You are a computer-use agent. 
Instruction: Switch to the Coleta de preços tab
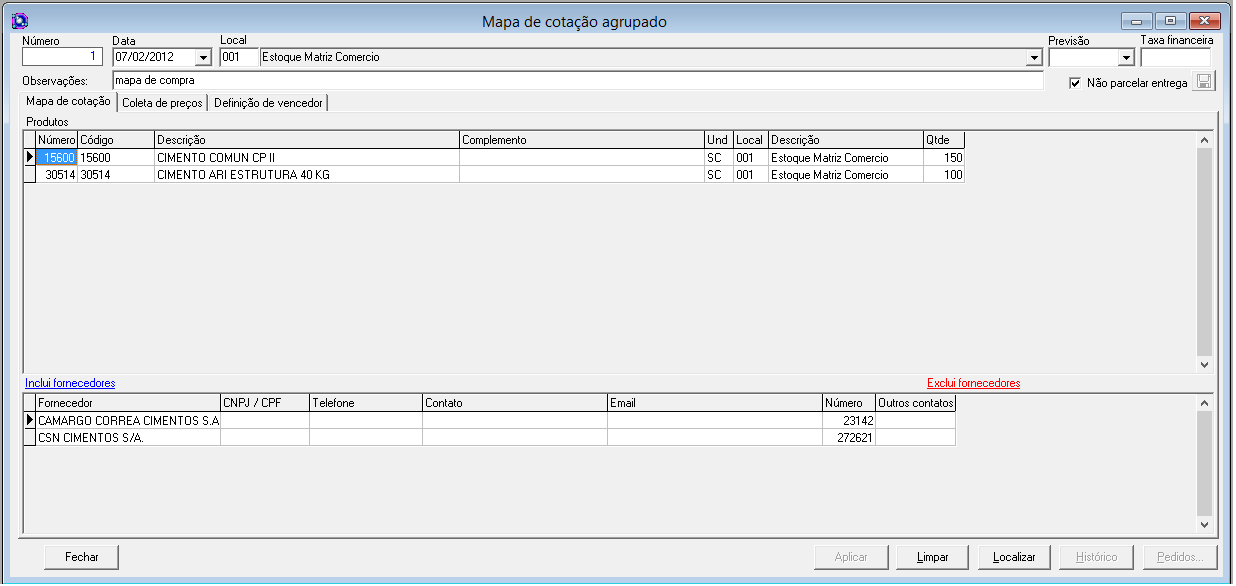tap(162, 102)
